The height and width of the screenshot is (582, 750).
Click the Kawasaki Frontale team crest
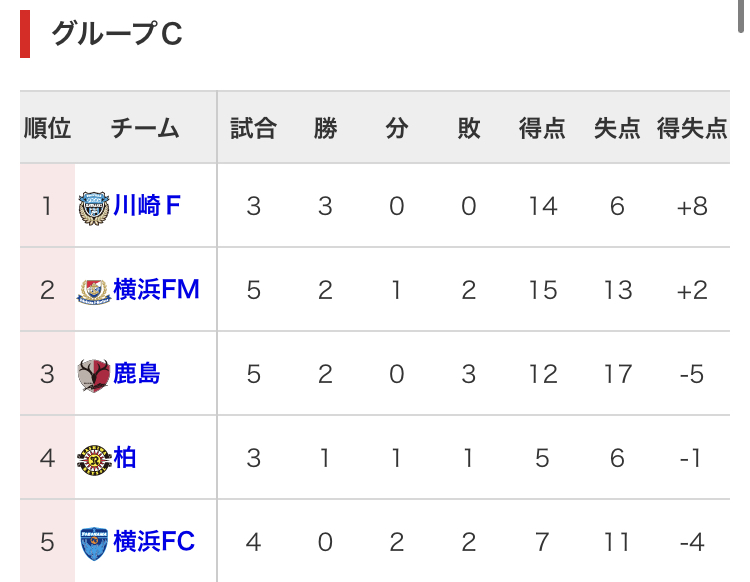click(x=94, y=208)
